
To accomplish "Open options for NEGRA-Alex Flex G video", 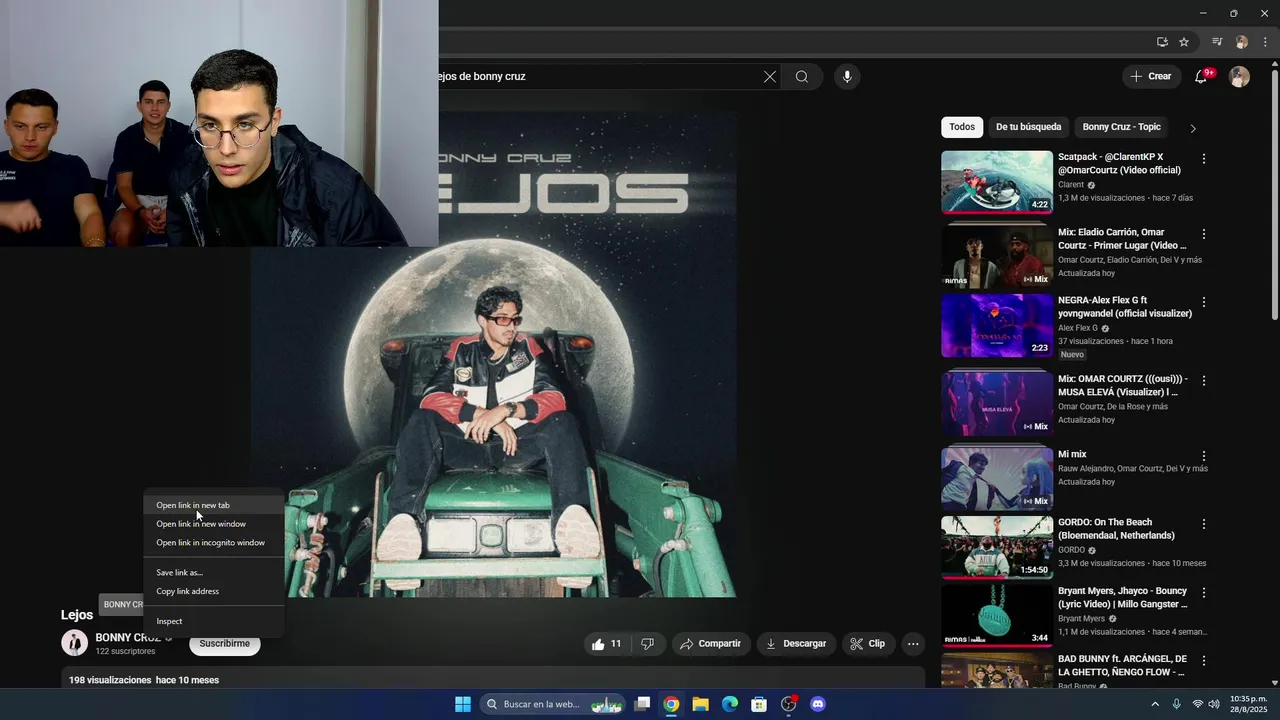I will pos(1204,302).
